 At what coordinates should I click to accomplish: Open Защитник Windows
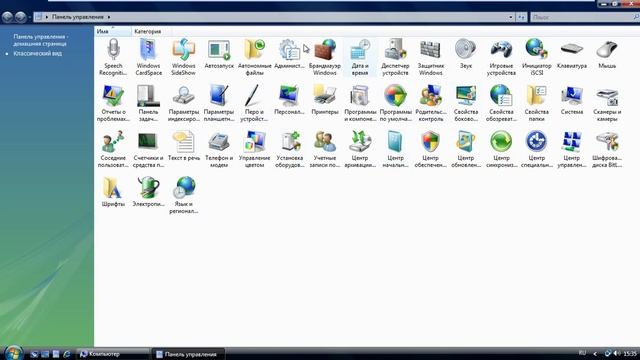430,57
